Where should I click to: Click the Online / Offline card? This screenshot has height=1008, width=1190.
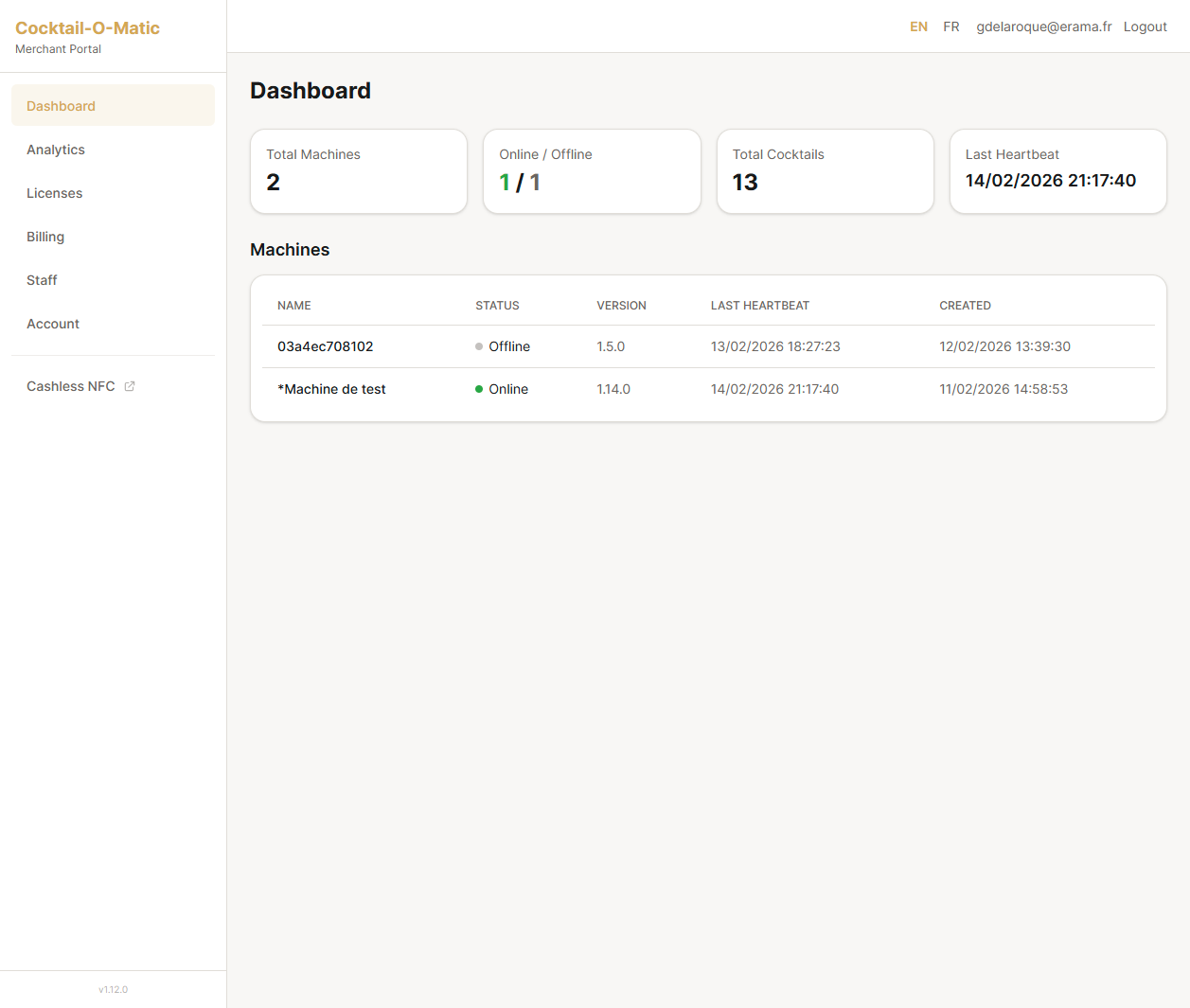592,171
